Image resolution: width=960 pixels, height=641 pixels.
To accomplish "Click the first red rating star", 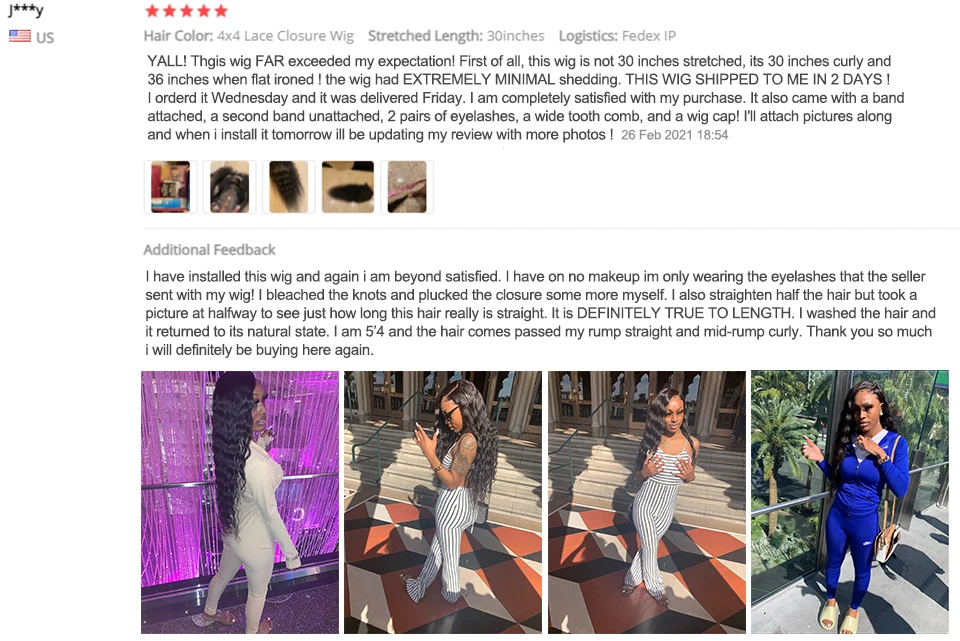I will [x=152, y=10].
